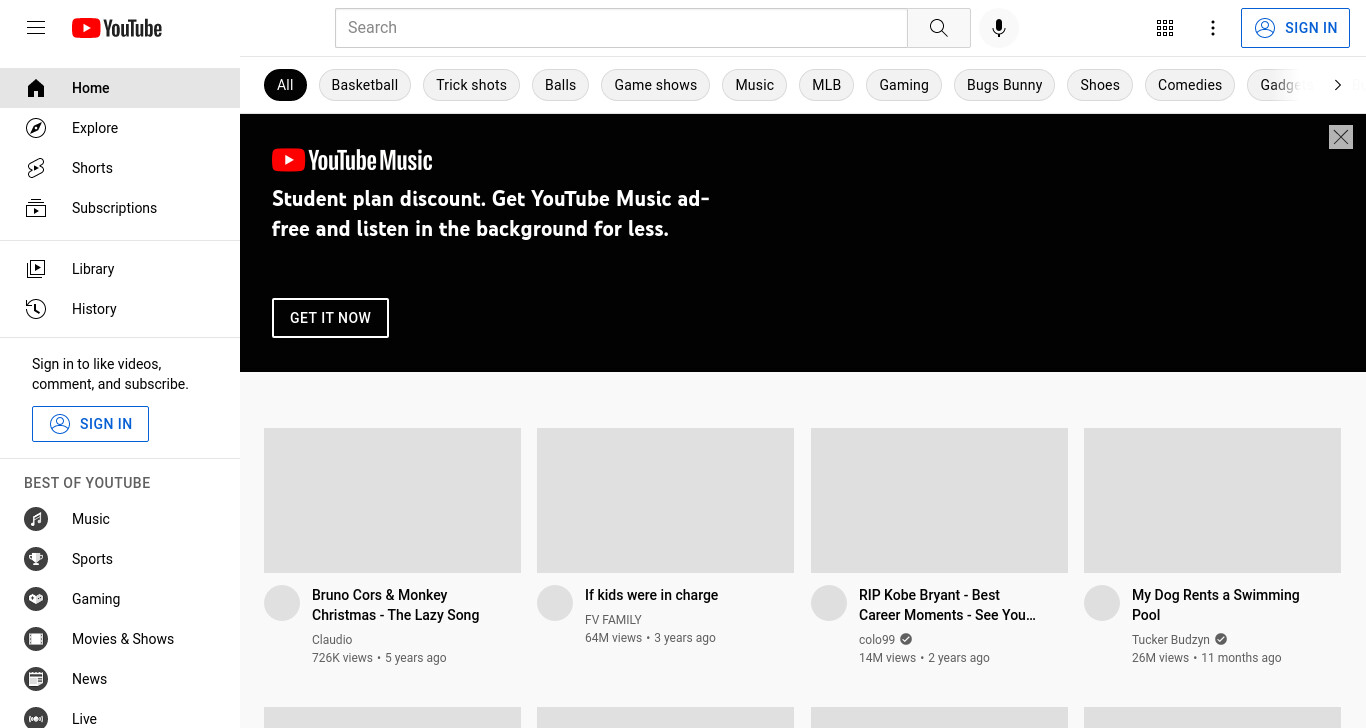Open History label in sidebar
This screenshot has height=728, width=1366.
(94, 309)
